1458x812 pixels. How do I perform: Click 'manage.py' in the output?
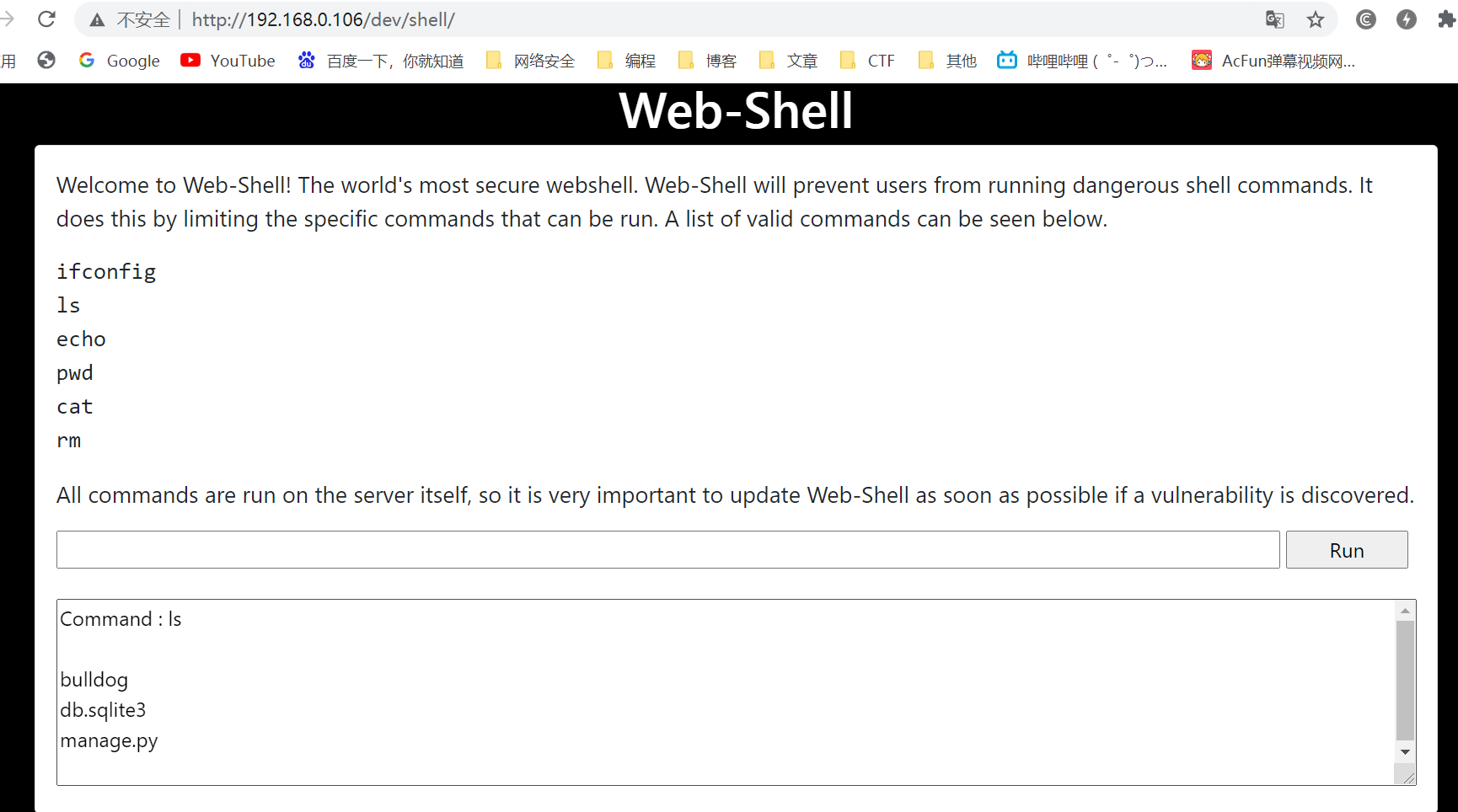(109, 741)
